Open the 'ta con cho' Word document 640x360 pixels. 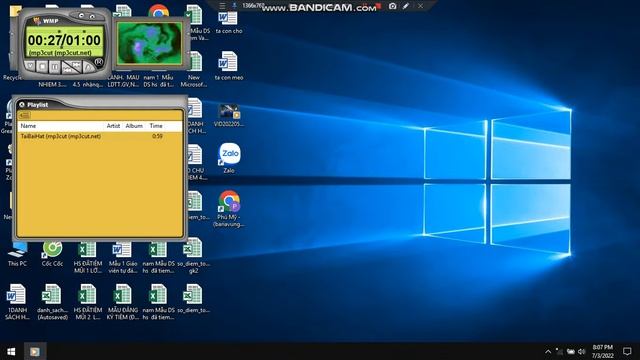click(x=229, y=22)
